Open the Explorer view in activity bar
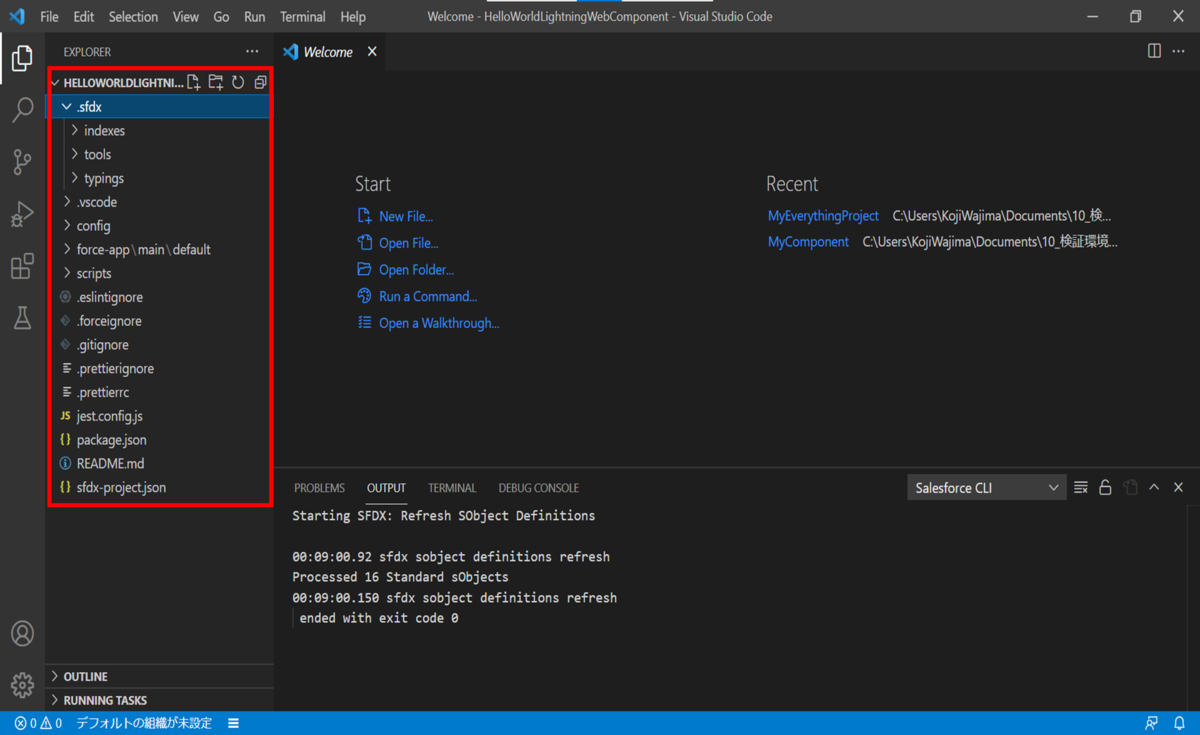1200x735 pixels. coord(22,58)
